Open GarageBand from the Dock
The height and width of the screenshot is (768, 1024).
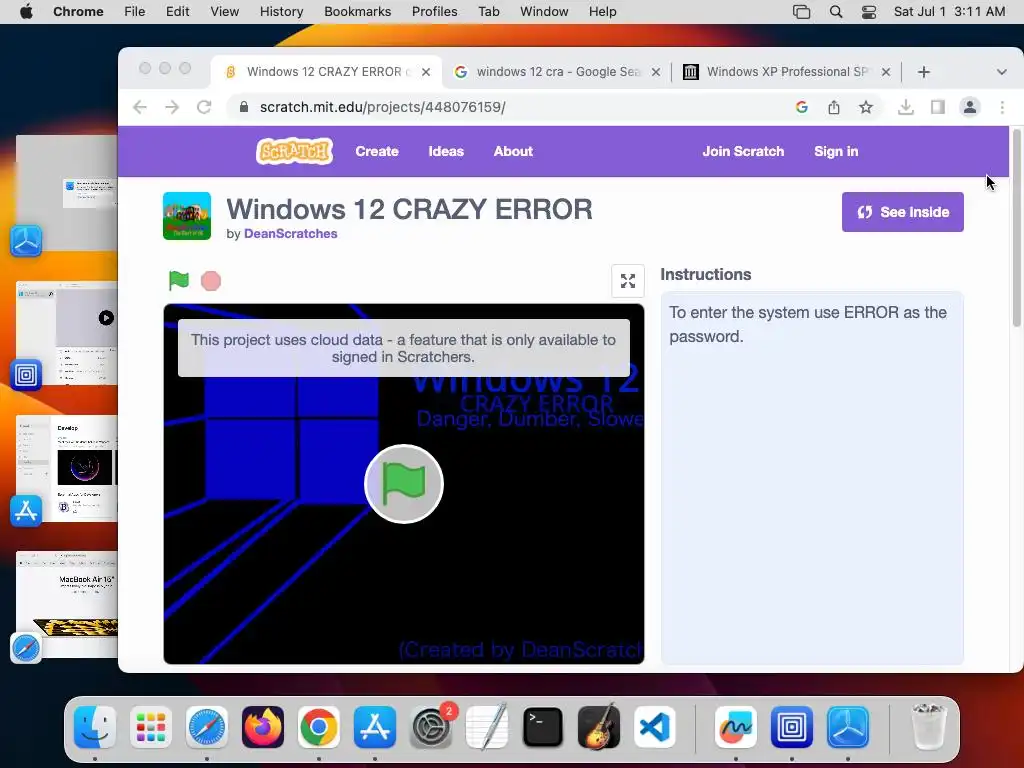[599, 727]
